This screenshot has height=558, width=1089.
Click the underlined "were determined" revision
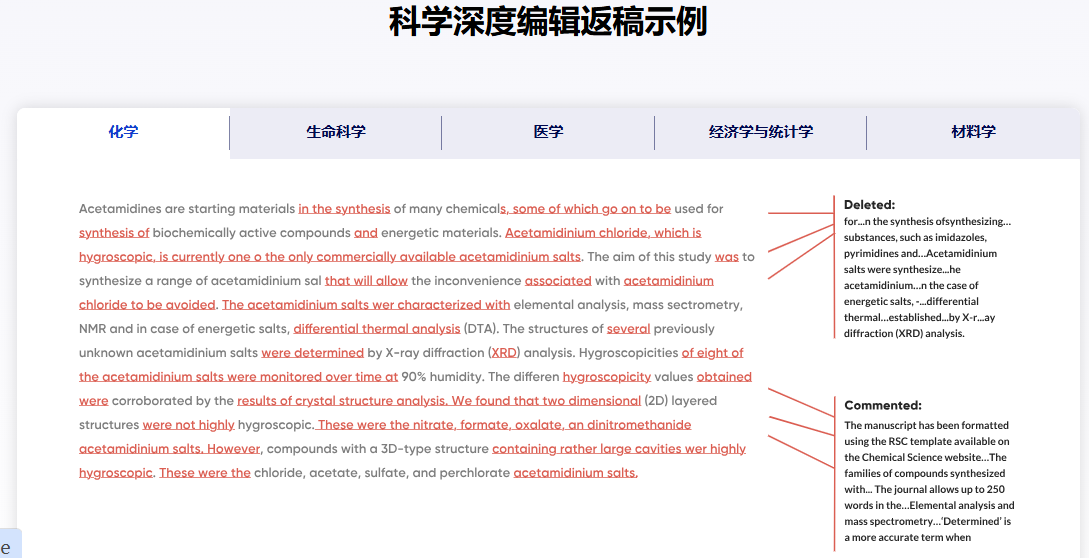pos(312,353)
